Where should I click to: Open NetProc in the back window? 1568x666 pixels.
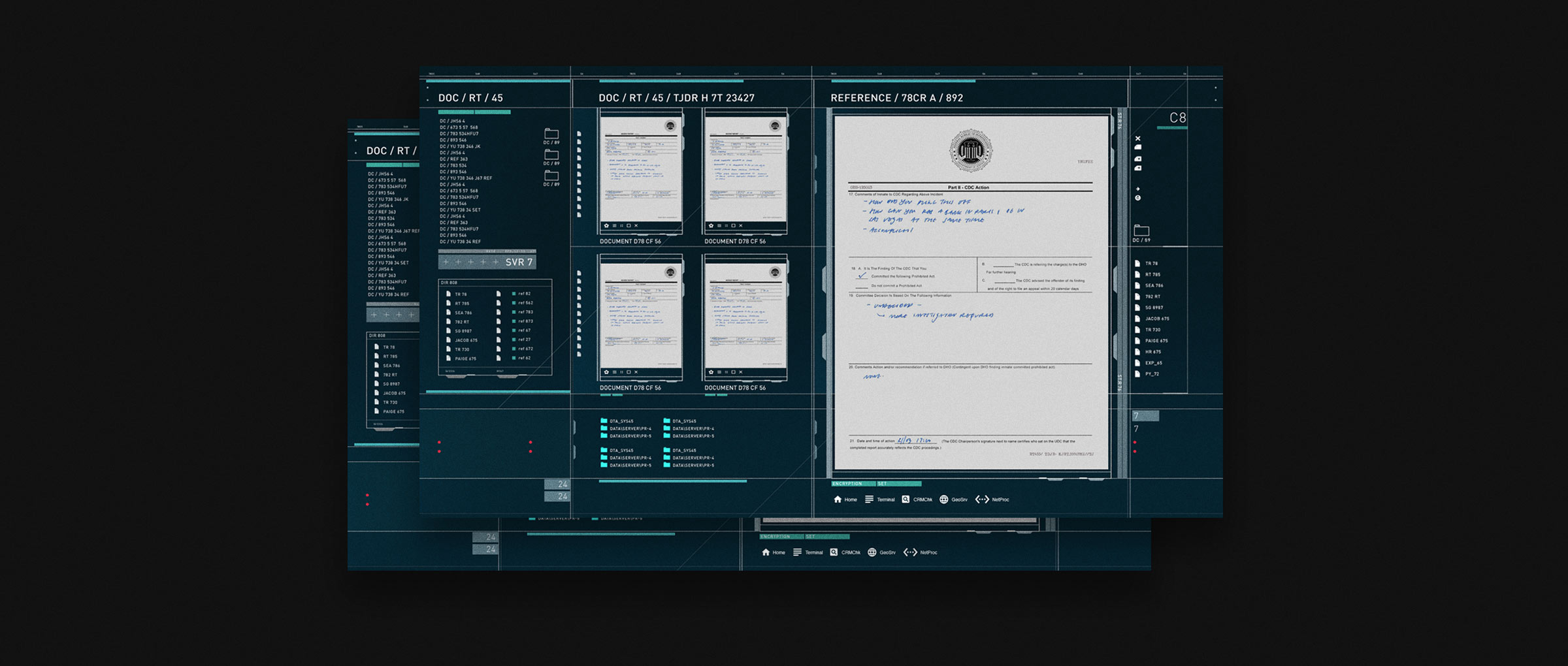click(921, 552)
